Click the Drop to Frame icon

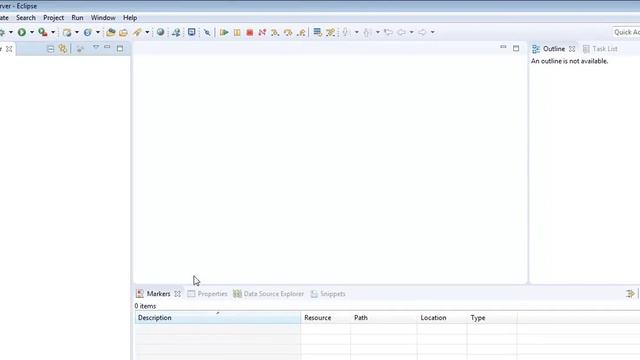[317, 32]
